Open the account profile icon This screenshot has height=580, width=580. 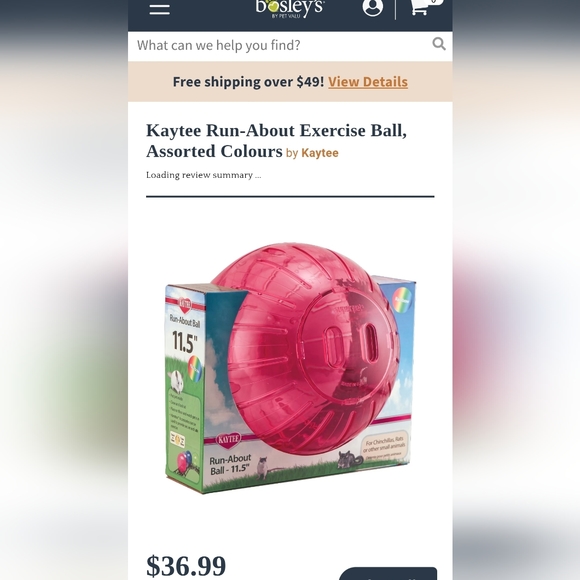coord(372,7)
